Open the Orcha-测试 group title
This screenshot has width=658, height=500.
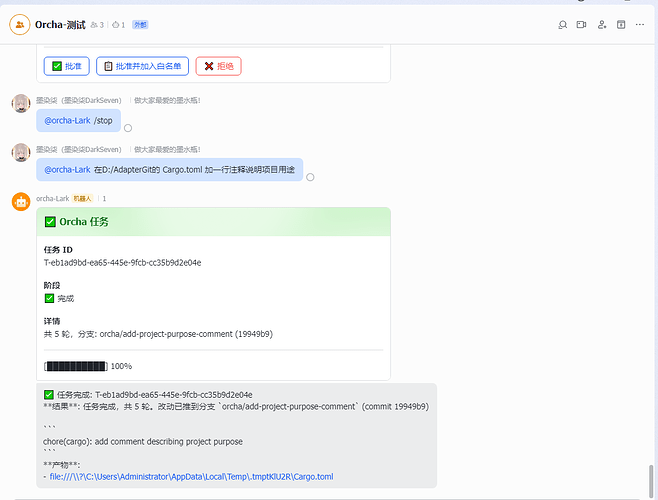point(60,25)
